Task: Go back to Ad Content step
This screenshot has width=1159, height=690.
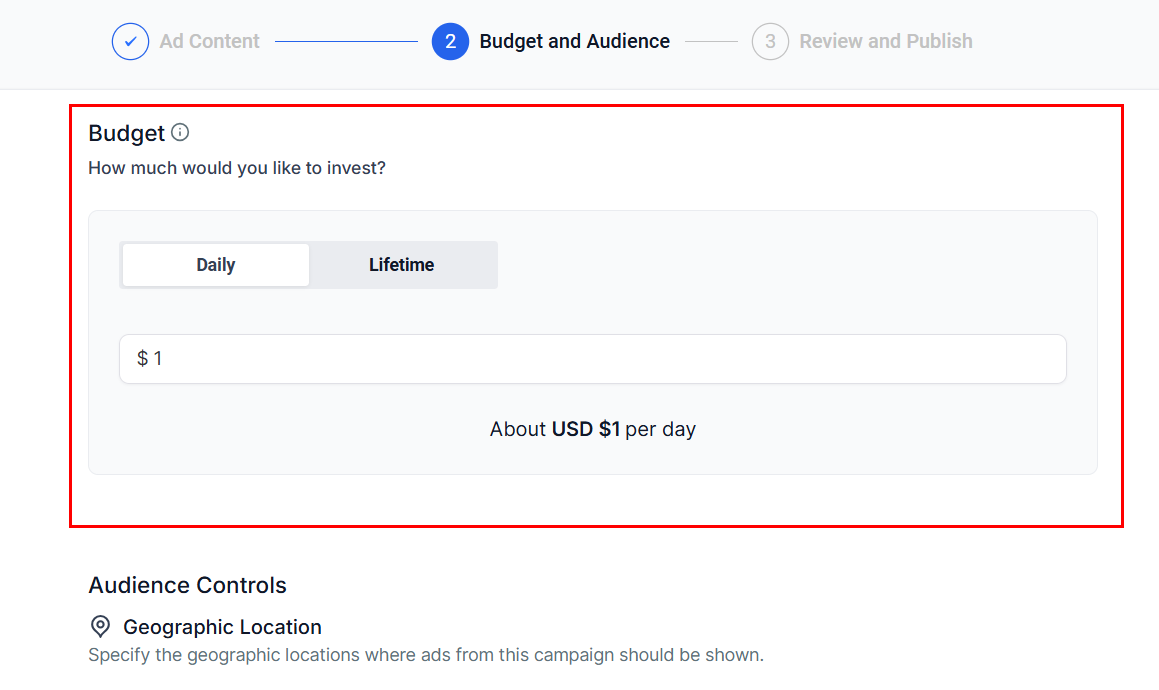Action: 209,42
